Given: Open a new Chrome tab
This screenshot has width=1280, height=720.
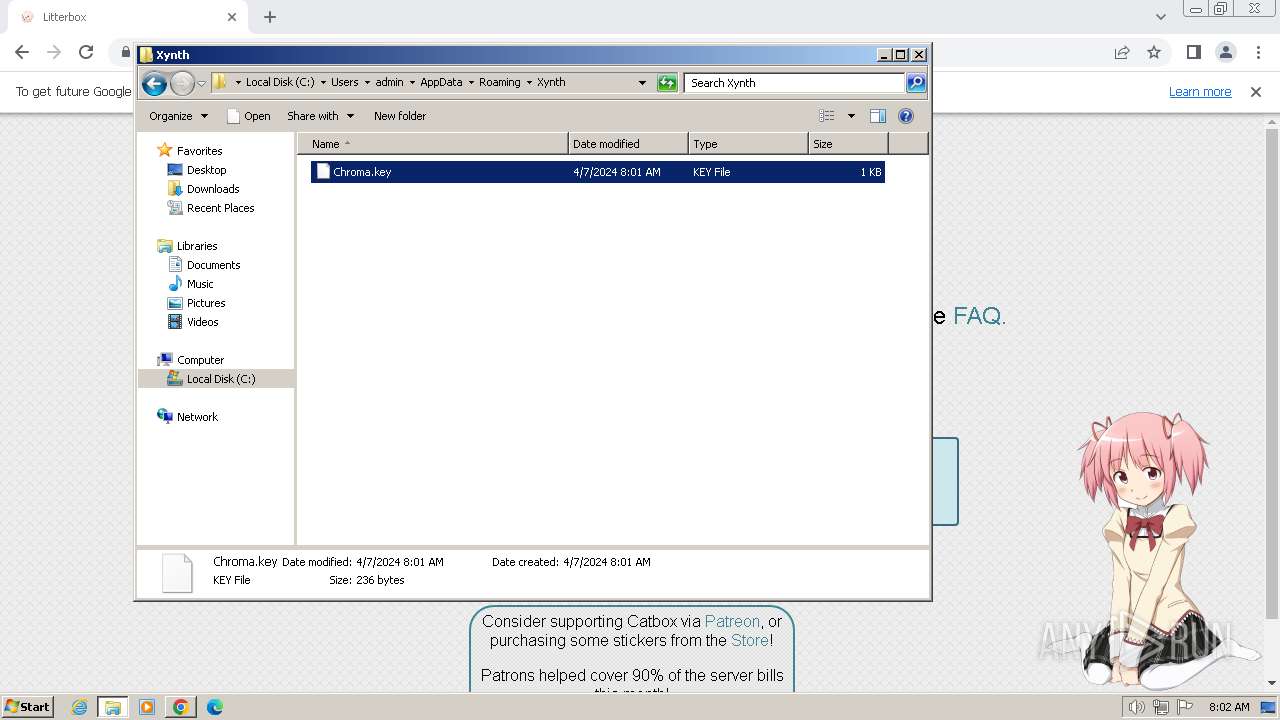Looking at the screenshot, I should (270, 17).
